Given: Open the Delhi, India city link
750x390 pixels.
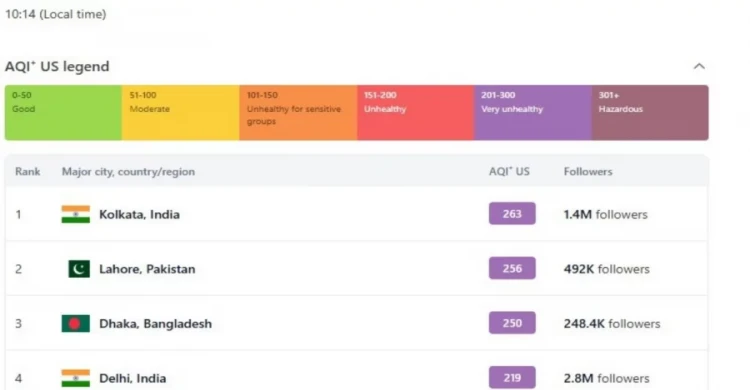Looking at the screenshot, I should click(x=132, y=379).
